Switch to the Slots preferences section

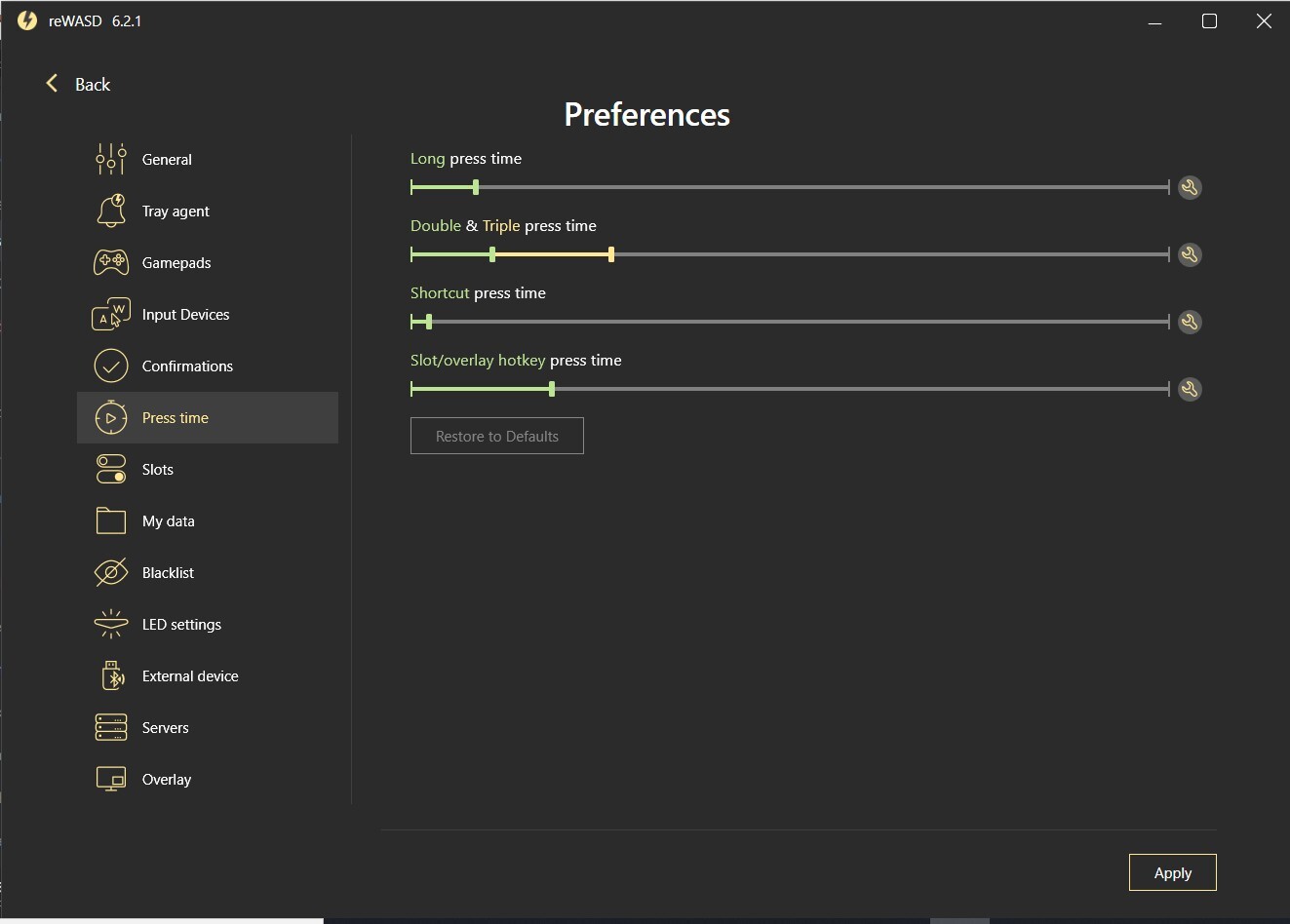[x=158, y=469]
